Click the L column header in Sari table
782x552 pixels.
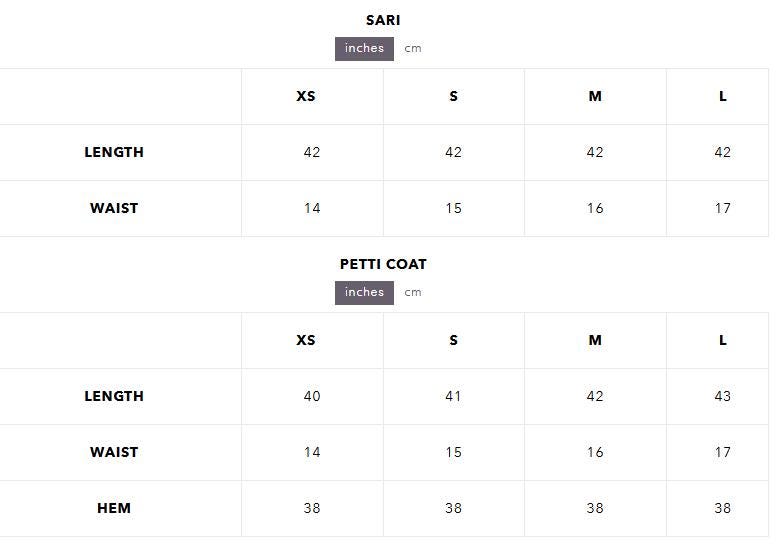(x=723, y=96)
